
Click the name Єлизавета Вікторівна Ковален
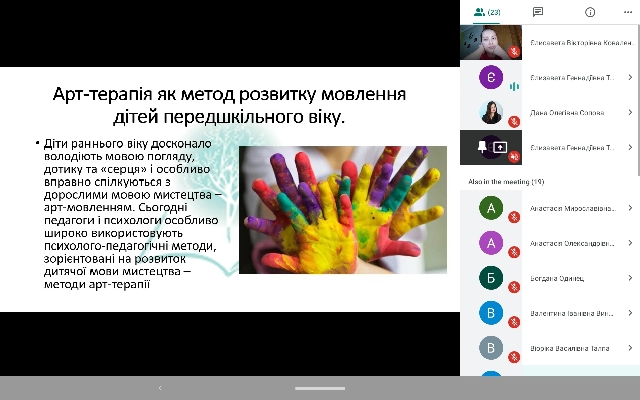tap(581, 42)
